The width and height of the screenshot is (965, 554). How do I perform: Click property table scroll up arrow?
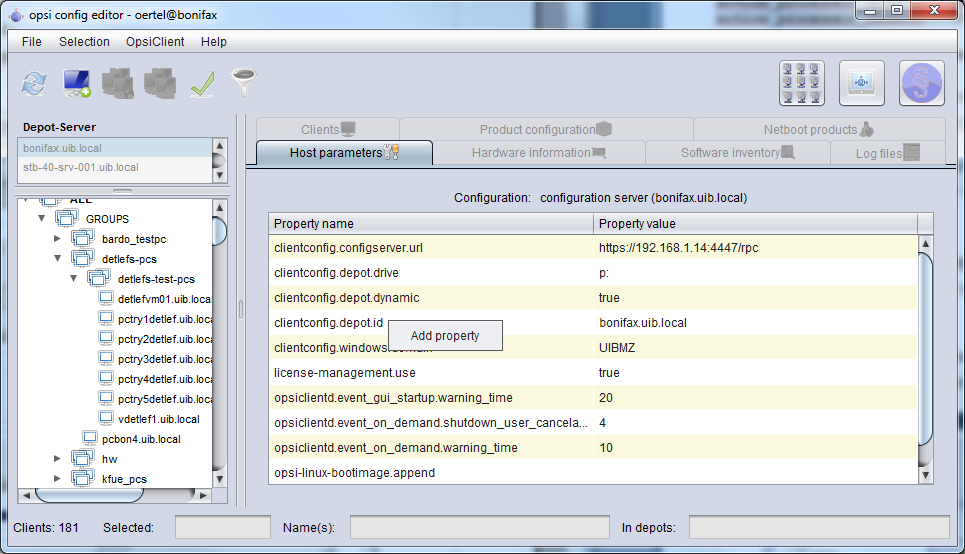pyautogui.click(x=926, y=243)
